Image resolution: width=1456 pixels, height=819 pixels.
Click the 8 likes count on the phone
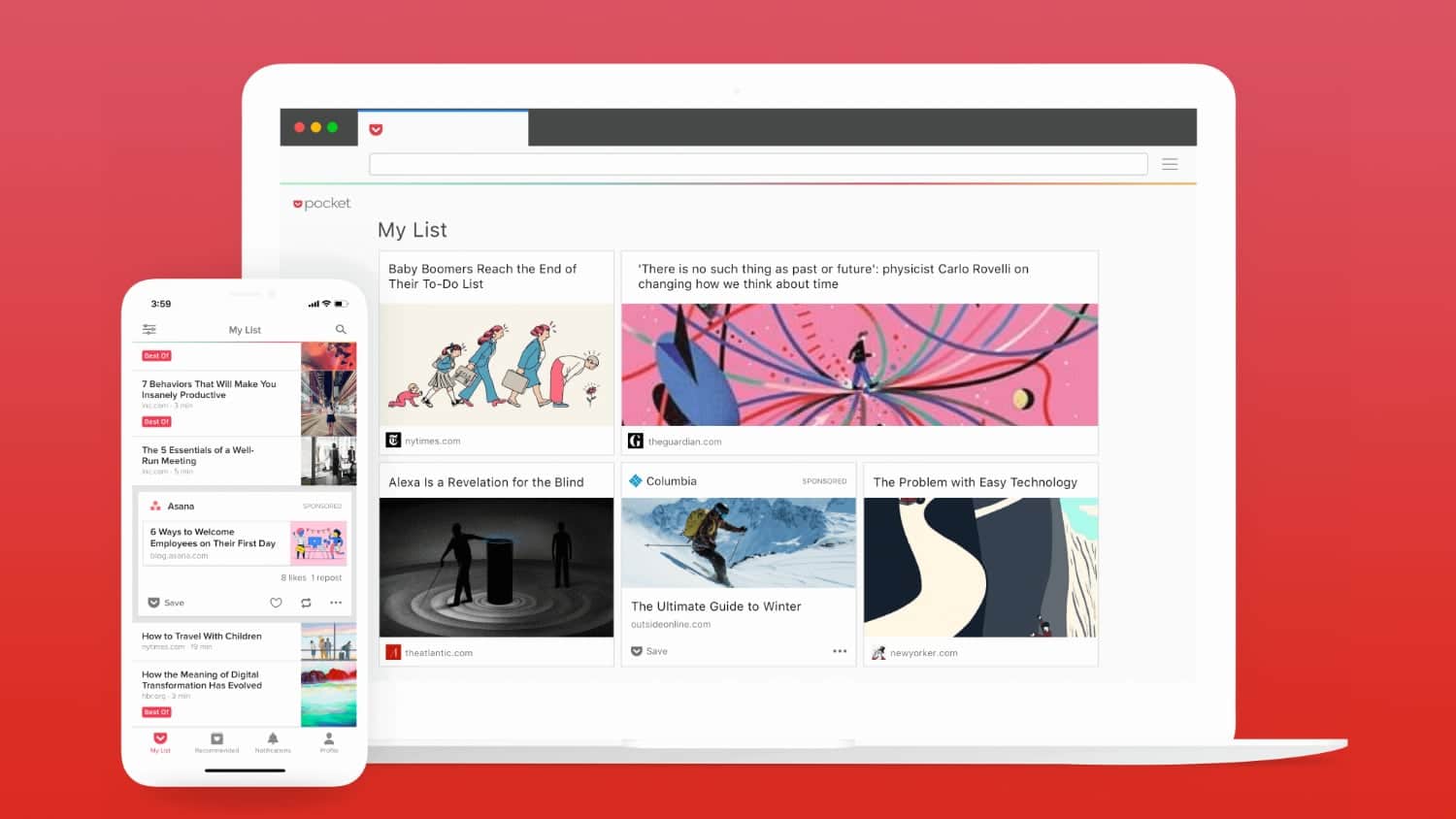coord(293,577)
